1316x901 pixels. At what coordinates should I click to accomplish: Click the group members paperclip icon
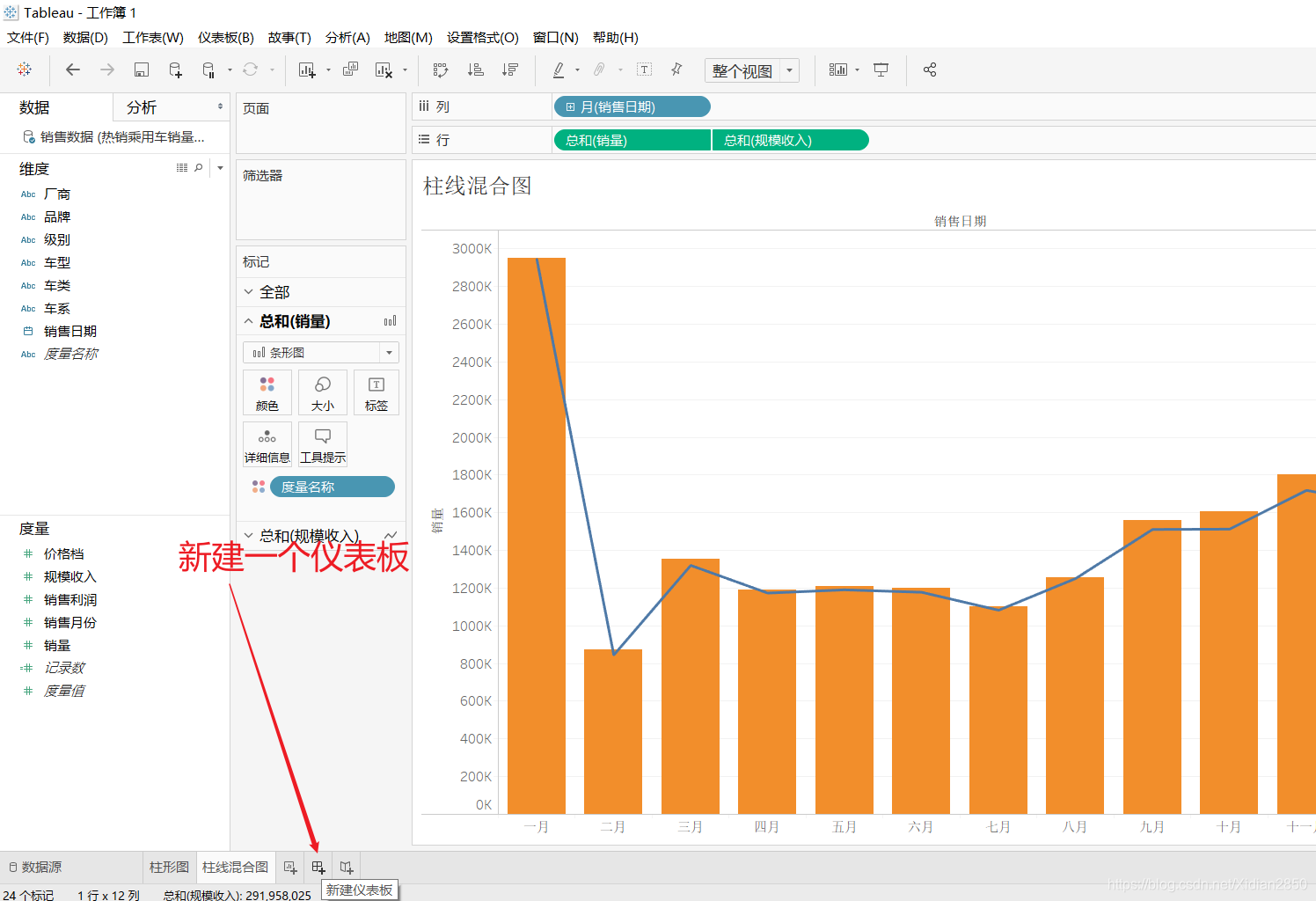coord(599,70)
